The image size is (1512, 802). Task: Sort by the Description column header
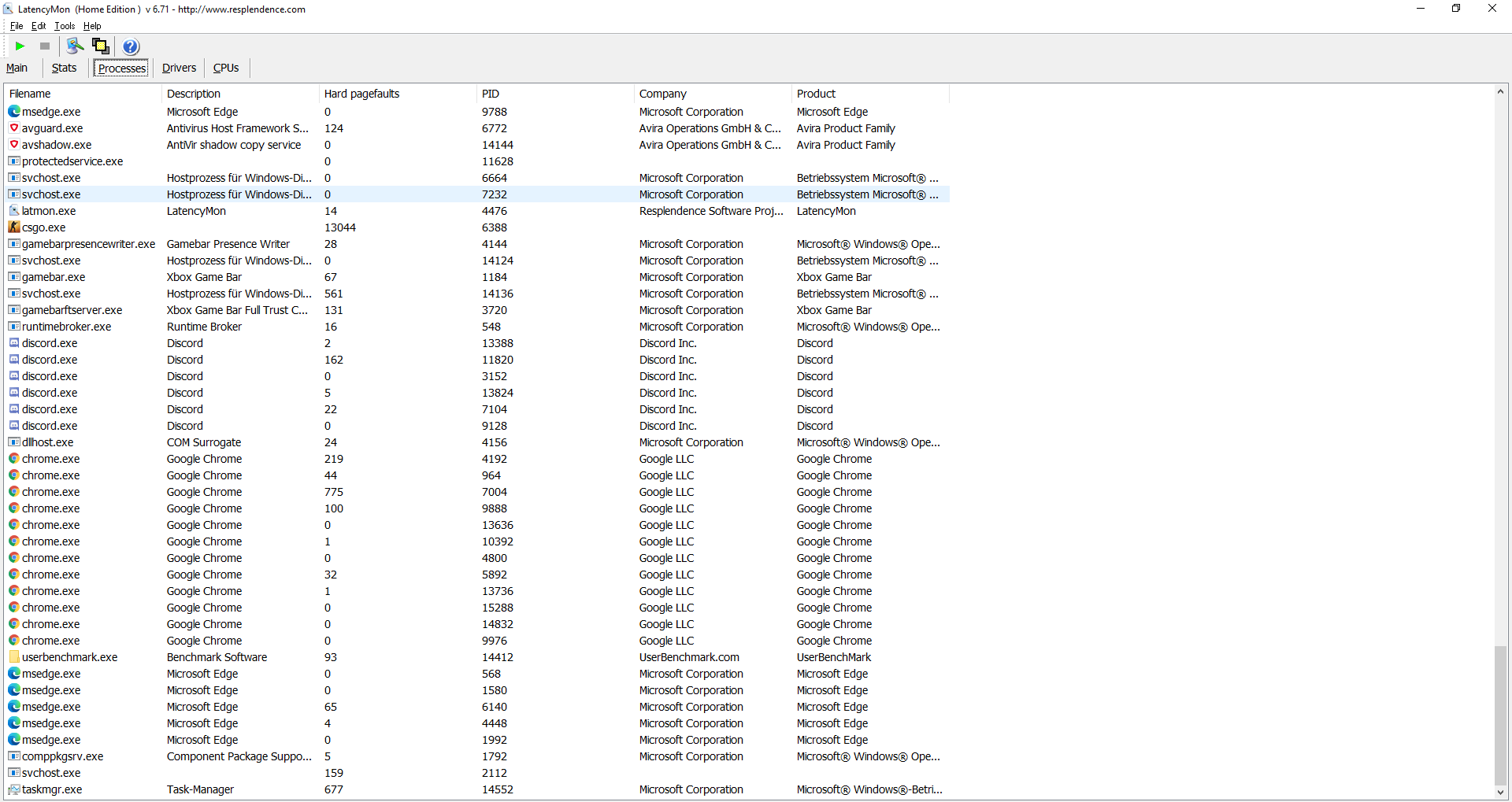[241, 94]
